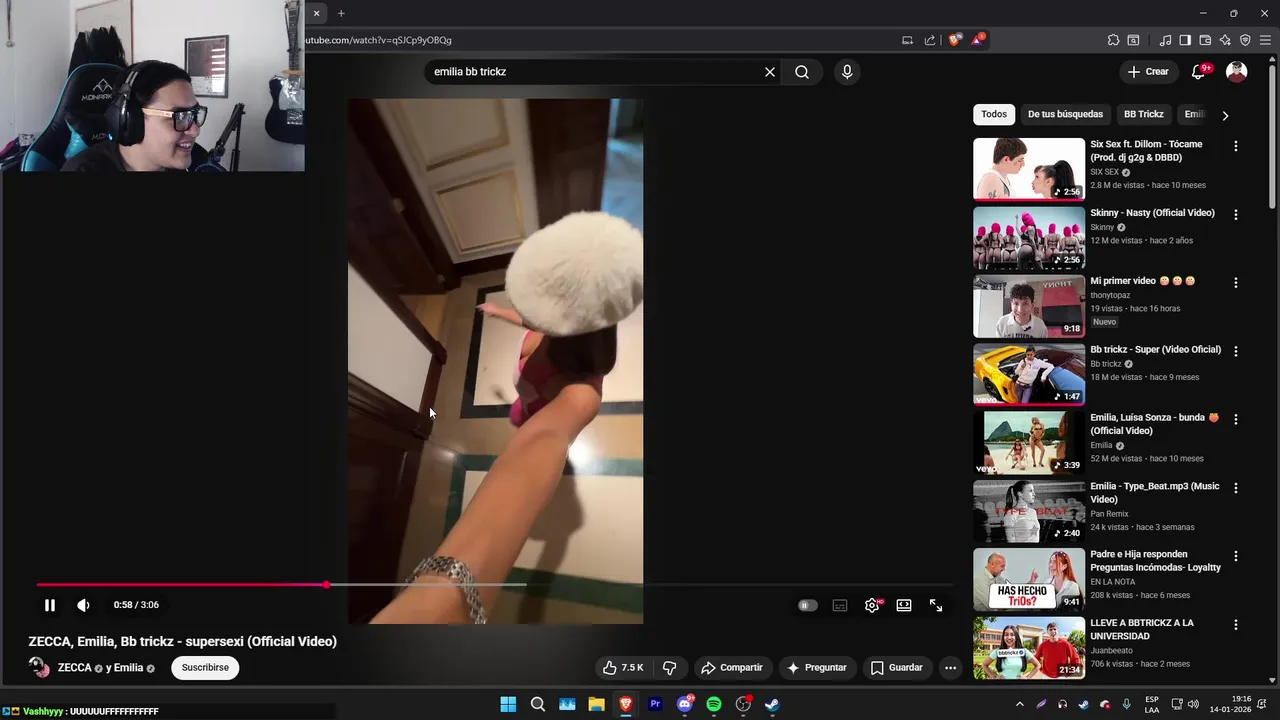
Task: Open Windows Start menu
Action: 508,704
